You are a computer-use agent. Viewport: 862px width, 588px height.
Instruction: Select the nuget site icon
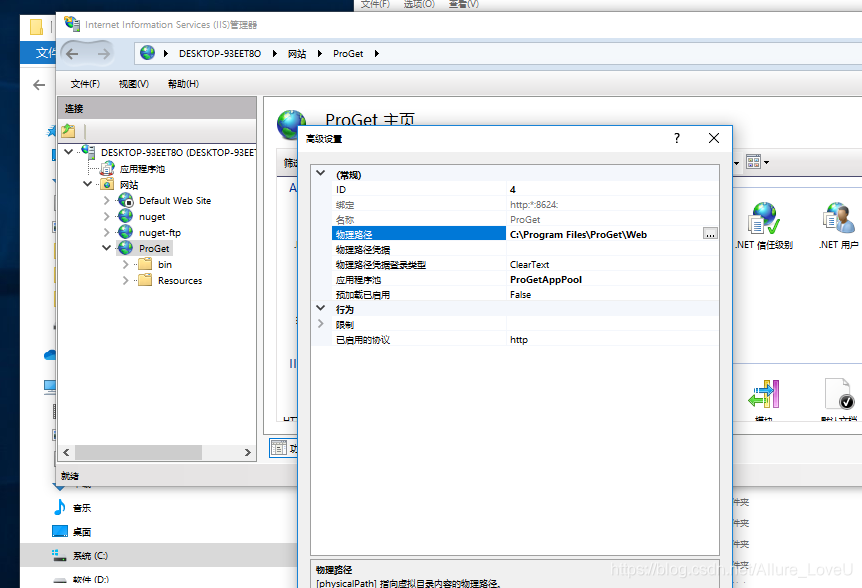click(x=124, y=216)
